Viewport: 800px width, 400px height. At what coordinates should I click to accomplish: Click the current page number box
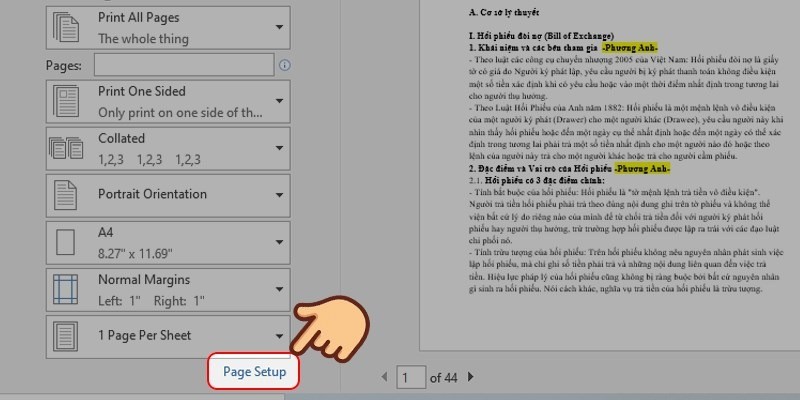pyautogui.click(x=411, y=378)
